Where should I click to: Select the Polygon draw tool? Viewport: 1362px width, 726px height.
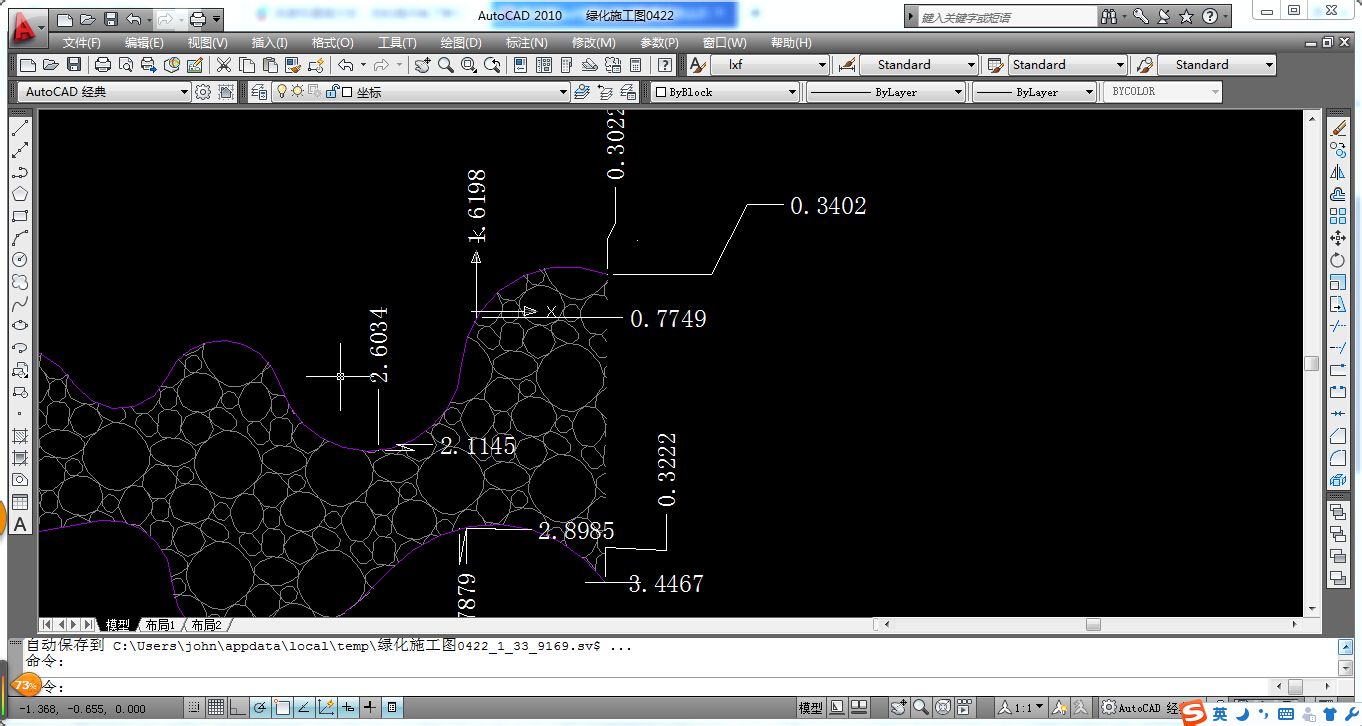[20, 194]
